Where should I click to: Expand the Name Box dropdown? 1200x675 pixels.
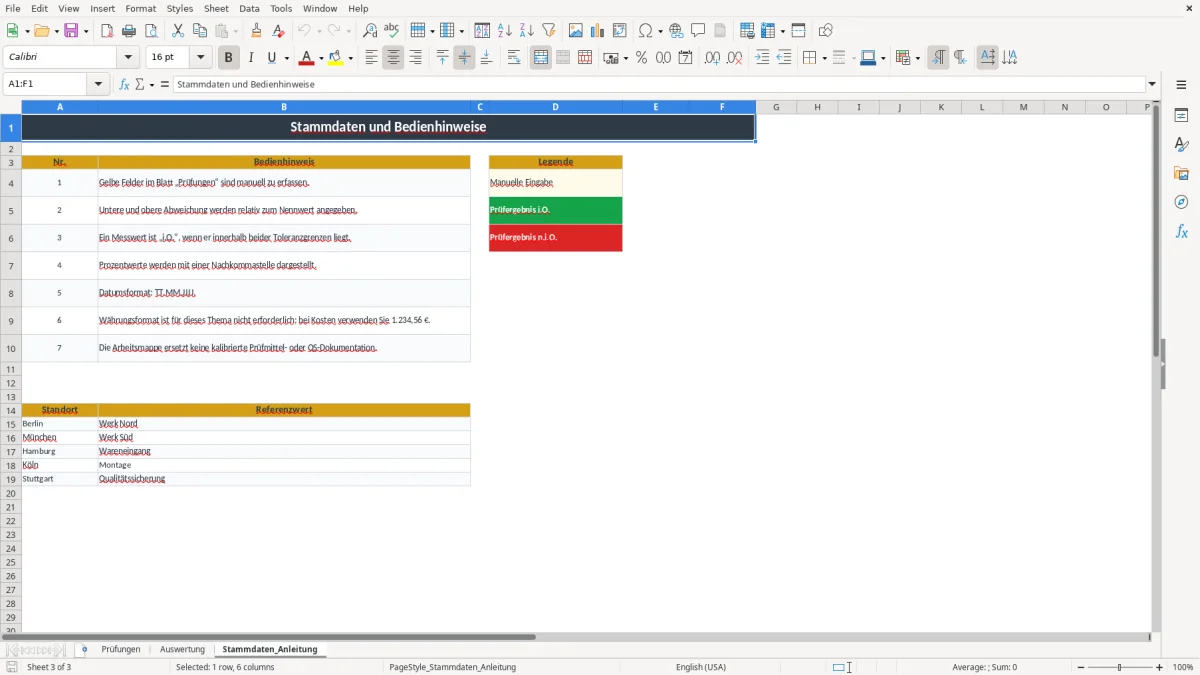99,84
